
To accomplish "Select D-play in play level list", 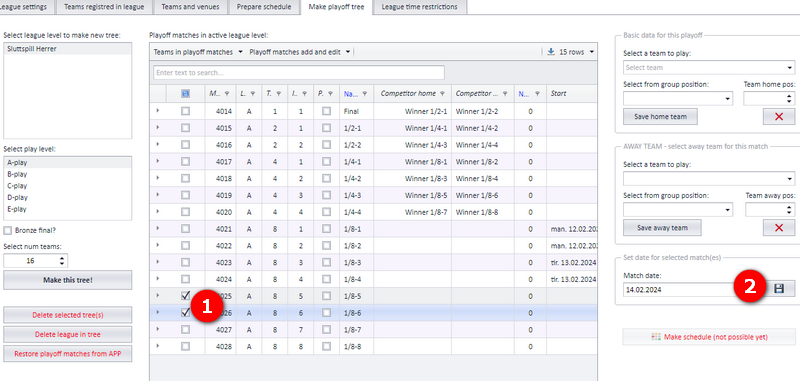I will point(67,197).
